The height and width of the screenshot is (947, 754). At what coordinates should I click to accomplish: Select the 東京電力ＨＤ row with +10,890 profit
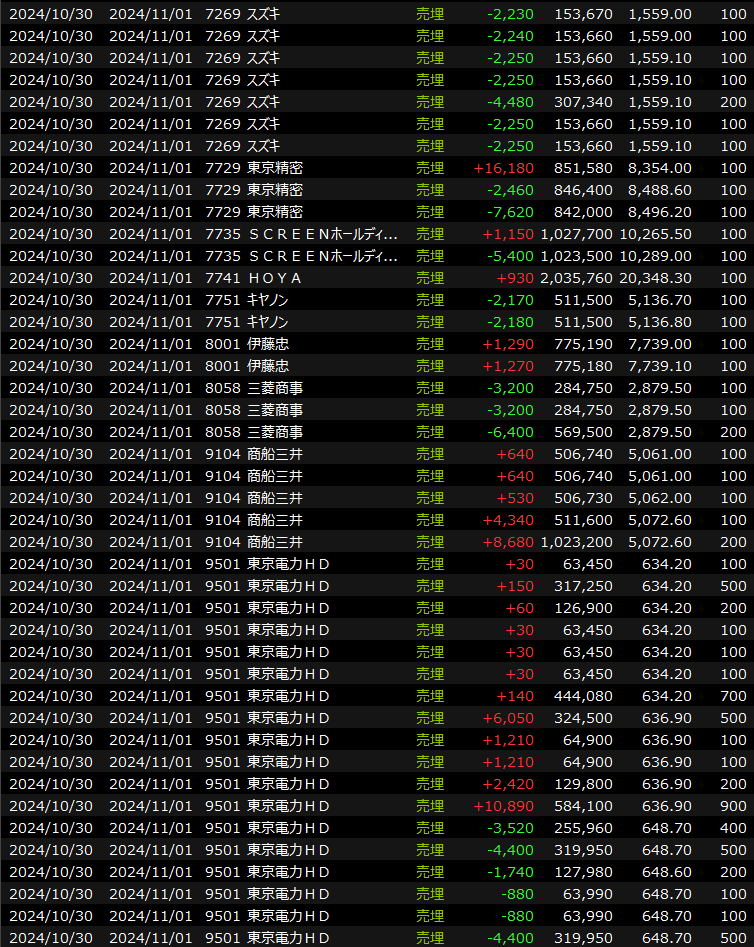click(376, 806)
